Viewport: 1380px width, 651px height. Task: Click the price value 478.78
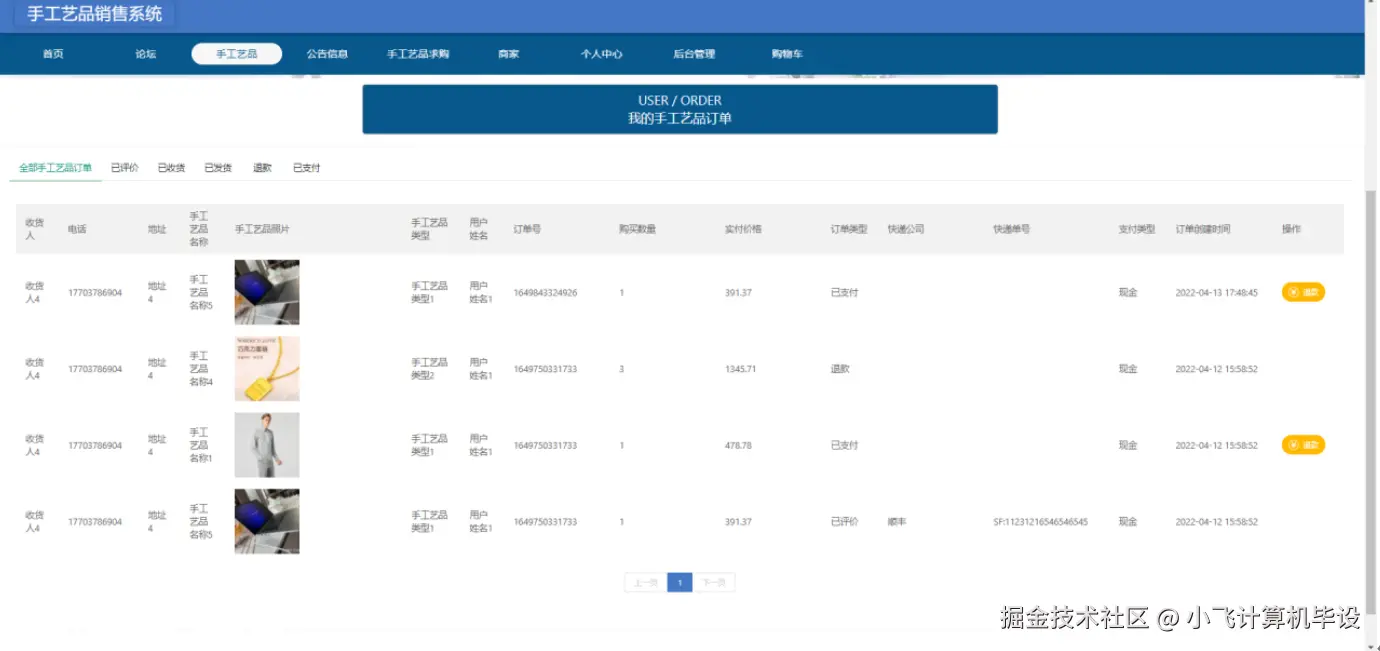click(x=738, y=445)
